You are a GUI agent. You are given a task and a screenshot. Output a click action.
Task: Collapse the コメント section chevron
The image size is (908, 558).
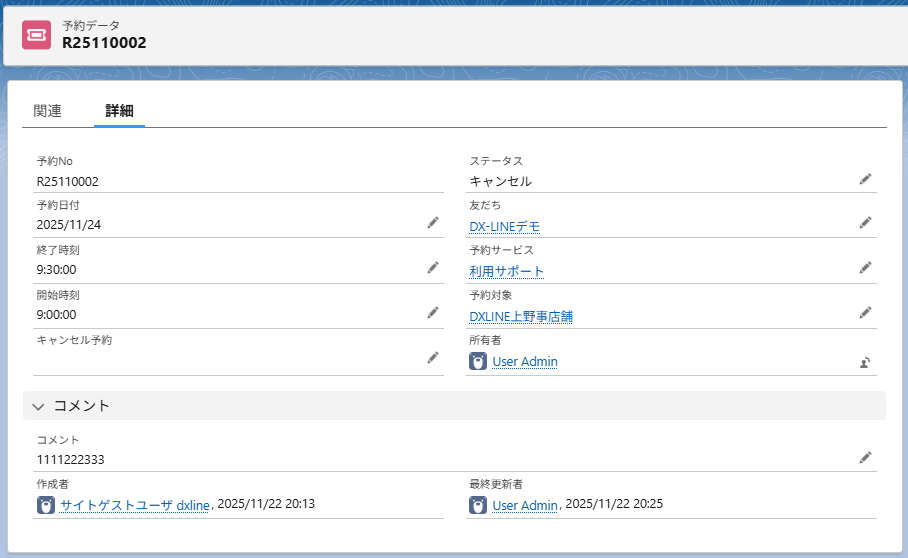(x=39, y=406)
